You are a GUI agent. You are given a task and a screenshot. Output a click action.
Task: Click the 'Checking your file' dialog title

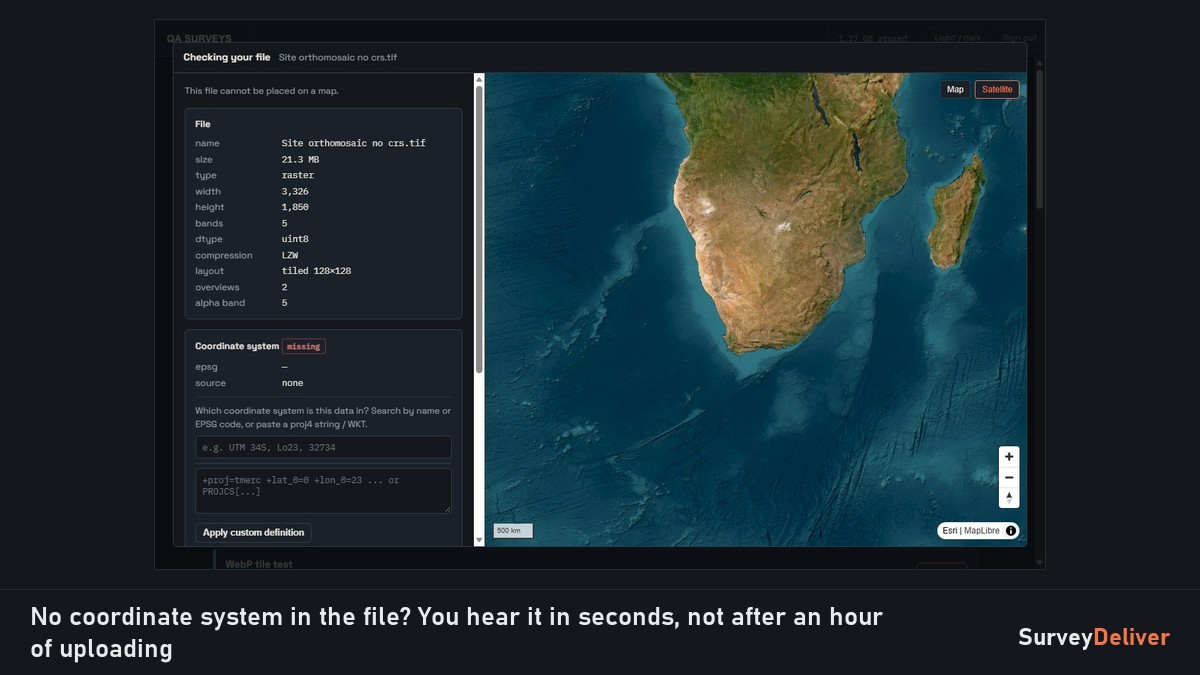[227, 58]
